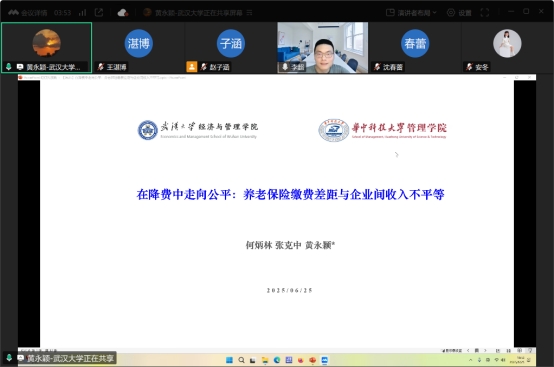Screen dimensions: 554x367
Task: Open 设置 settings
Action: 459,13
